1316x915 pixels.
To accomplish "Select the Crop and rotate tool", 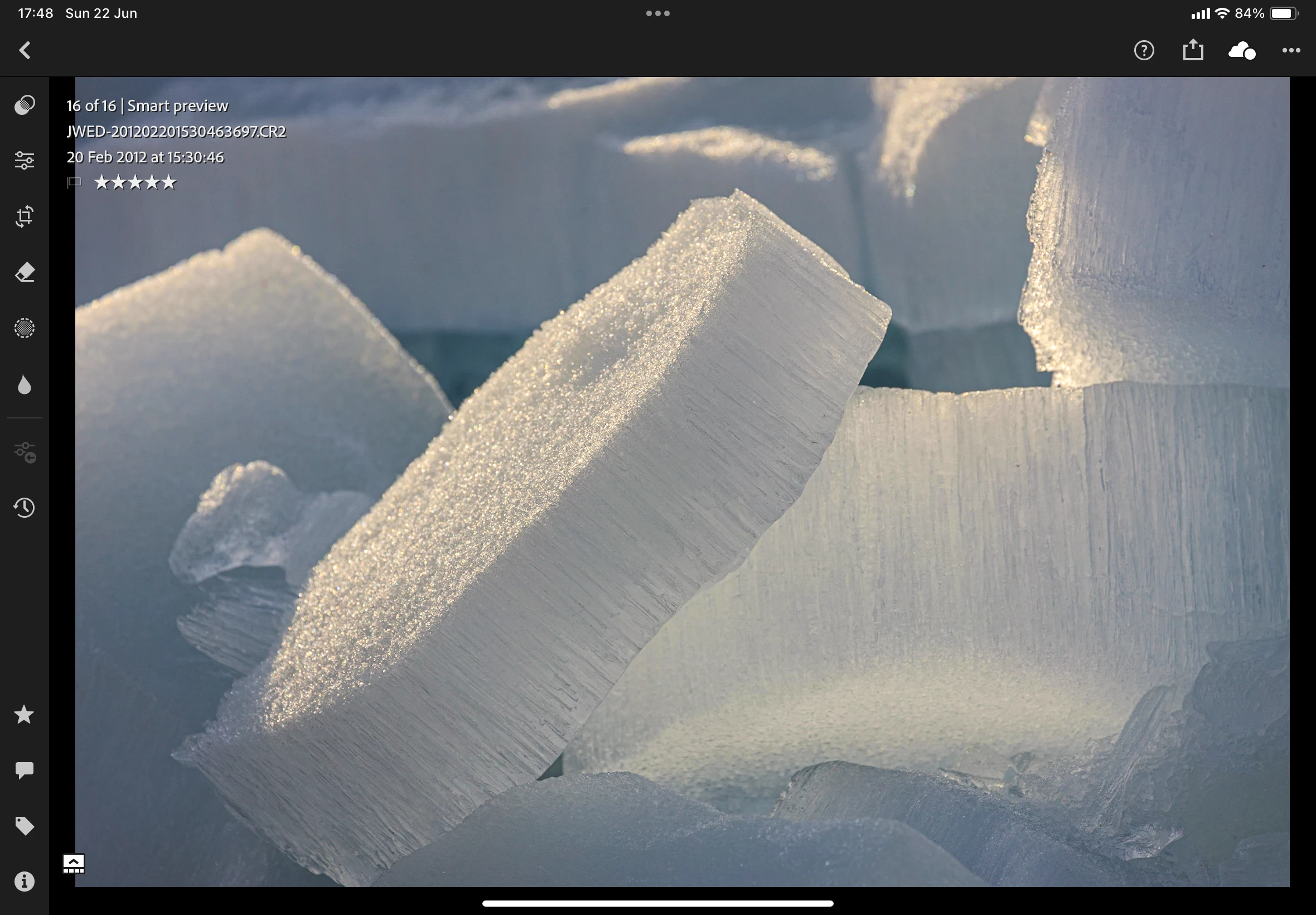I will (x=24, y=216).
